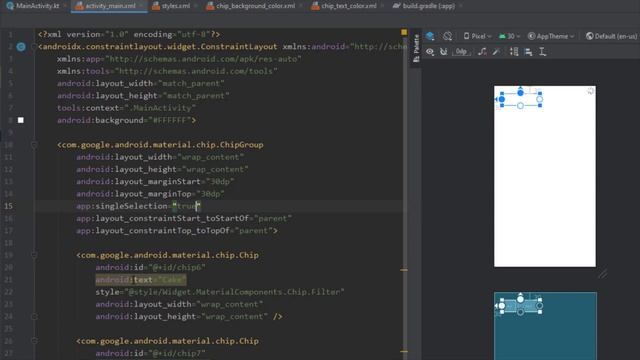The width and height of the screenshot is (640, 360).
Task: Click the class gutter icon on line 2
Action: click(21, 47)
